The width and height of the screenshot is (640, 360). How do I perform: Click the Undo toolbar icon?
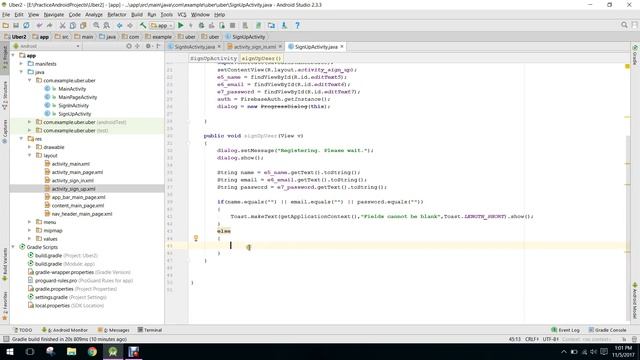(x=40, y=25)
